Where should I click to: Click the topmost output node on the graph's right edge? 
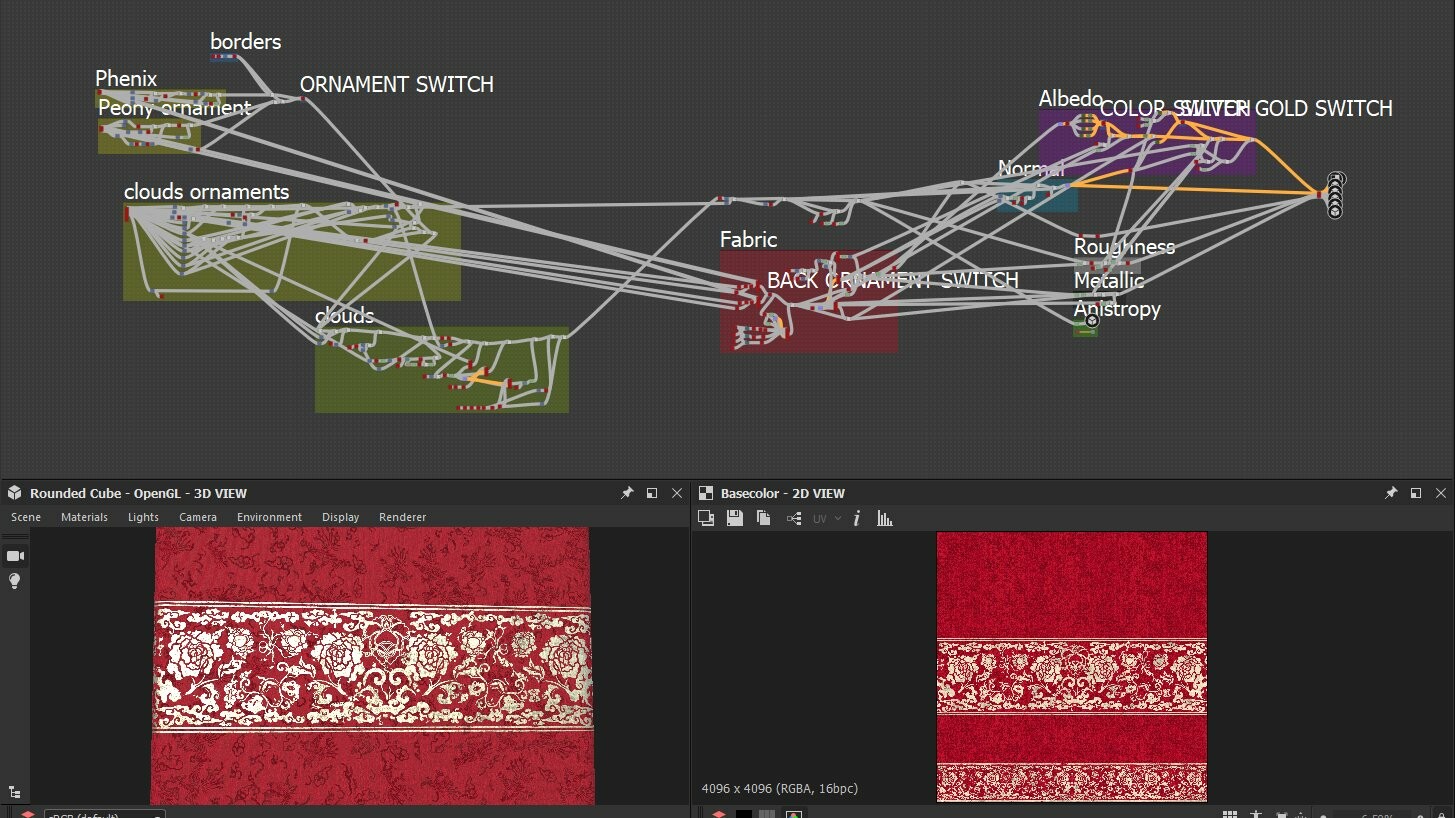coord(1335,178)
